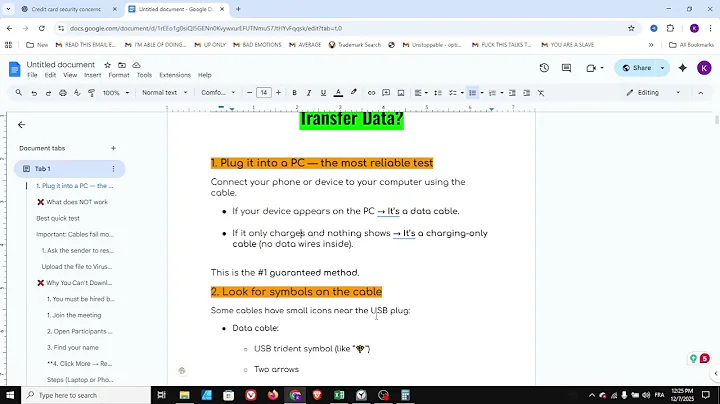Click the Docs home logo icon
Image resolution: width=720 pixels, height=404 pixels.
click(15, 69)
